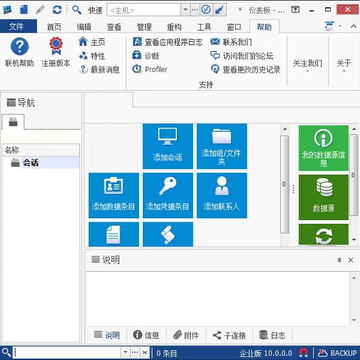Select the 附件 attachments tab
Screen dimensions: 360x360
point(186,335)
